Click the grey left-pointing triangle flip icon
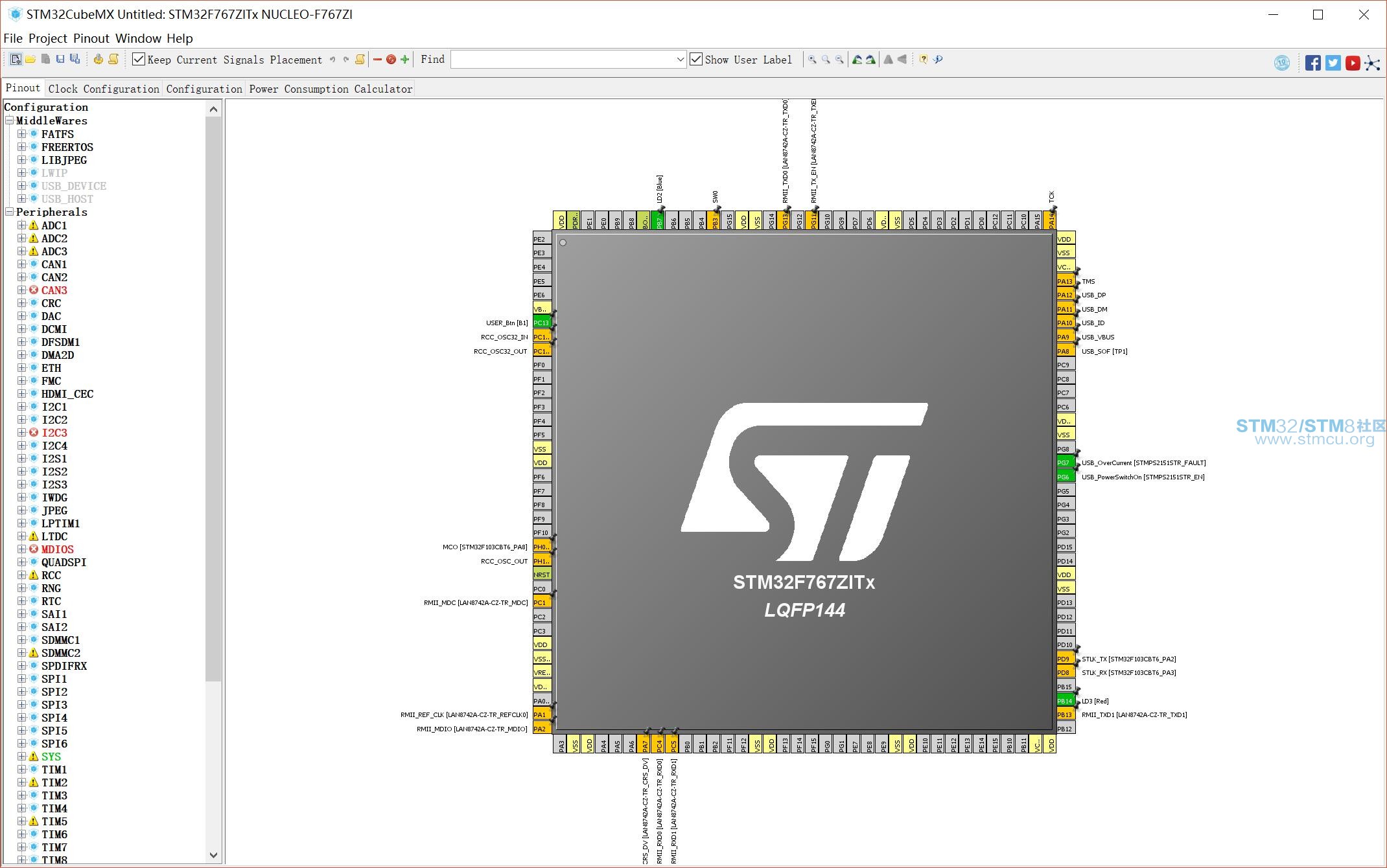1387x868 pixels. tap(902, 60)
